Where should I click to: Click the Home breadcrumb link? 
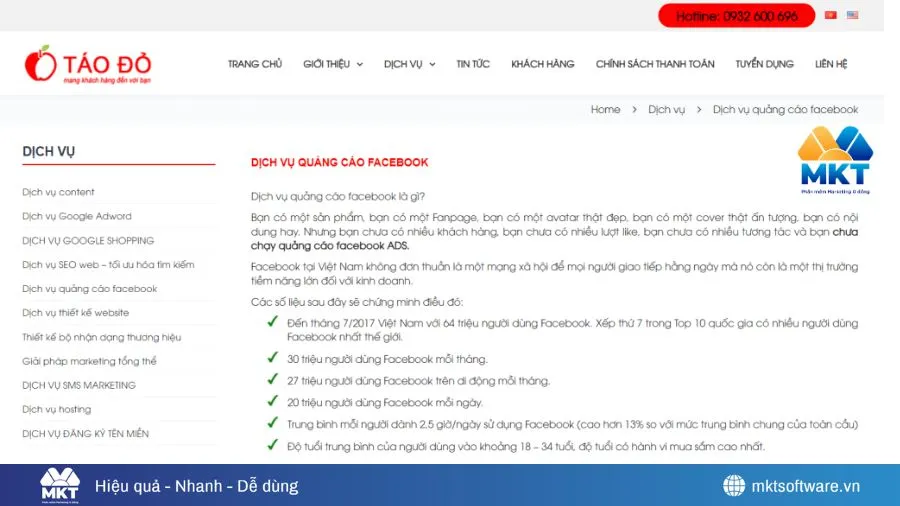[x=606, y=109]
